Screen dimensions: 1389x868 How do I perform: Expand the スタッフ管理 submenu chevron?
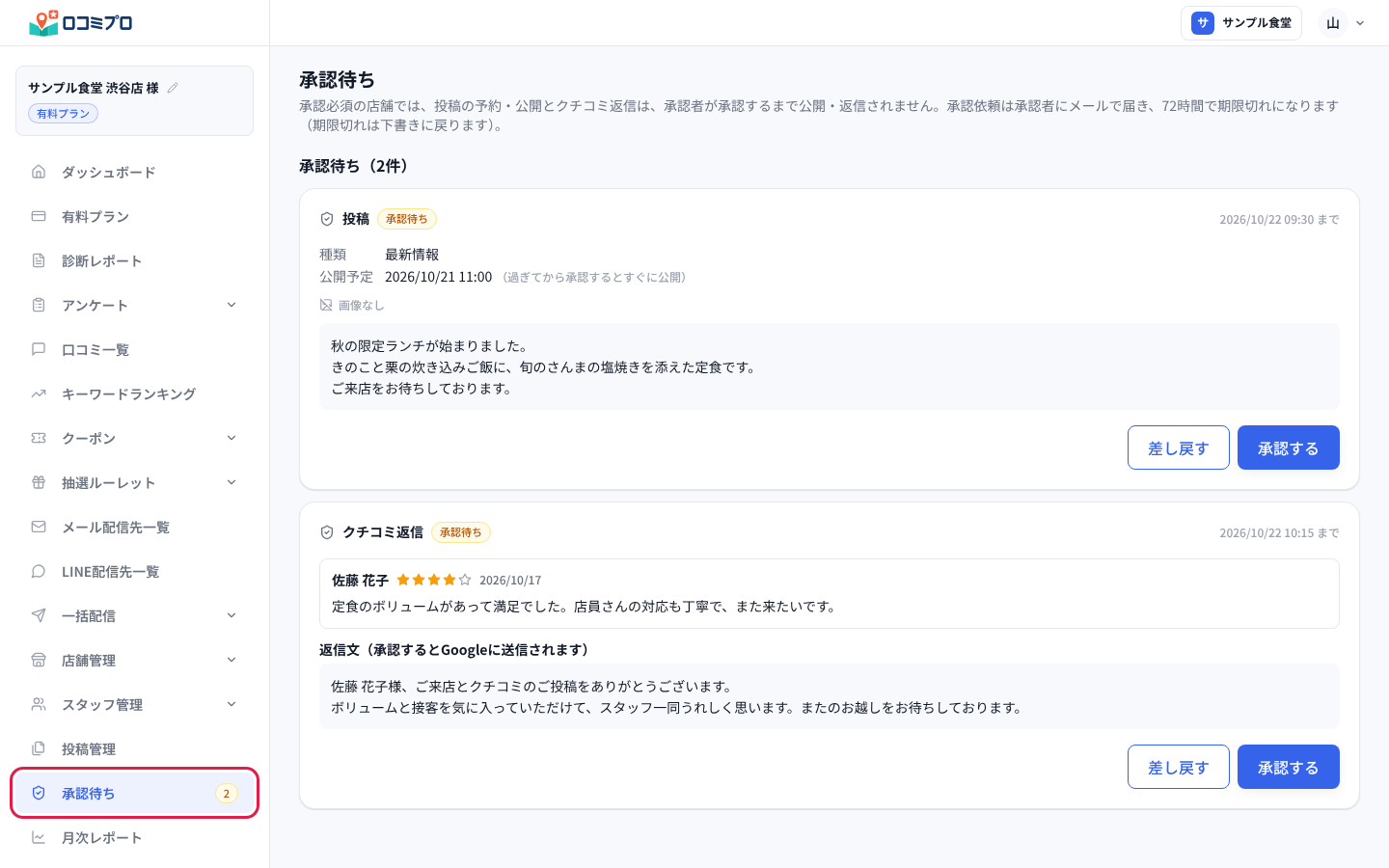[231, 704]
